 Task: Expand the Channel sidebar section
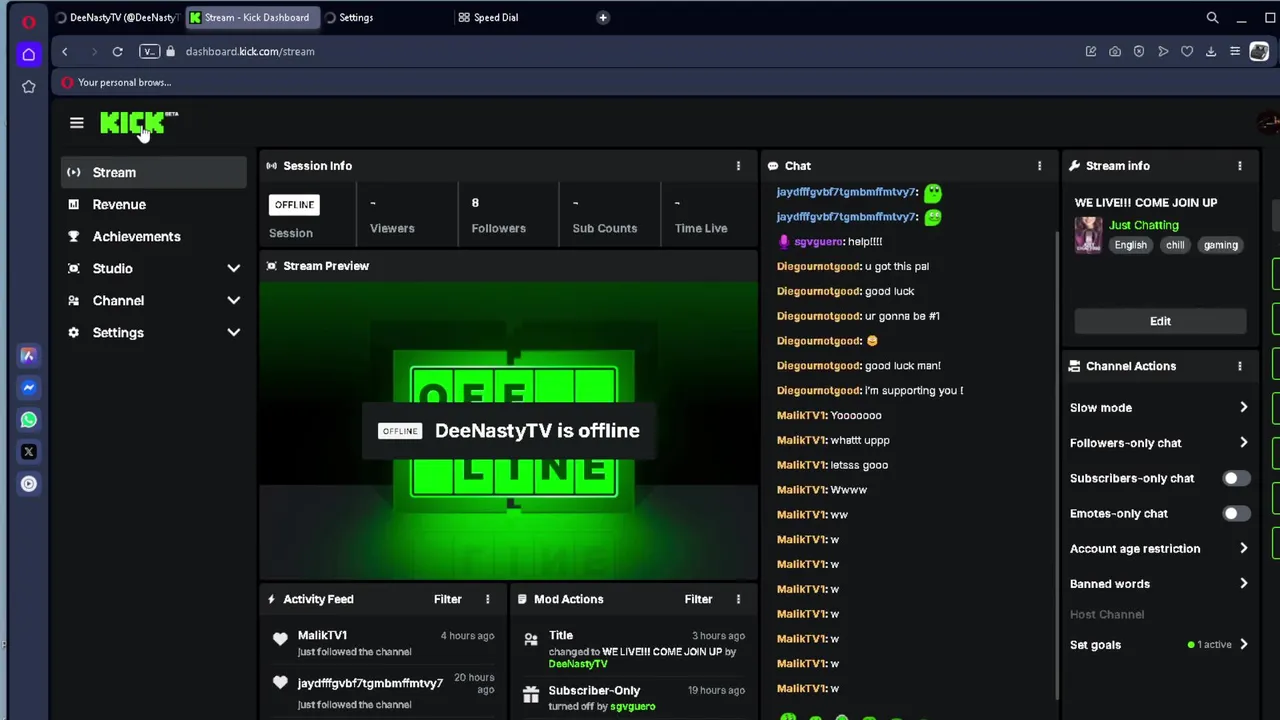(233, 300)
